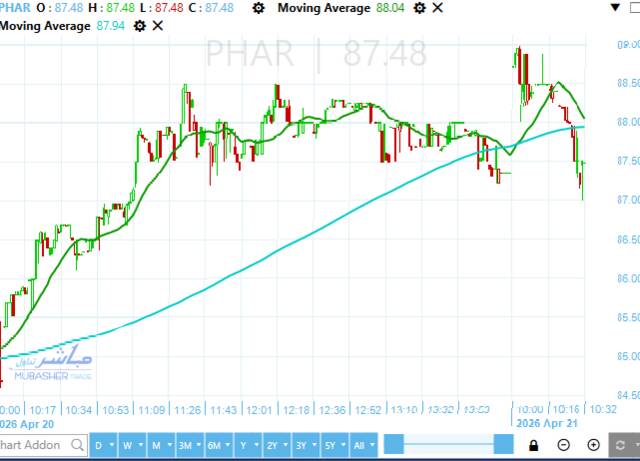Select the 5Y period button
Screen dimensions: 640x461
330,445
